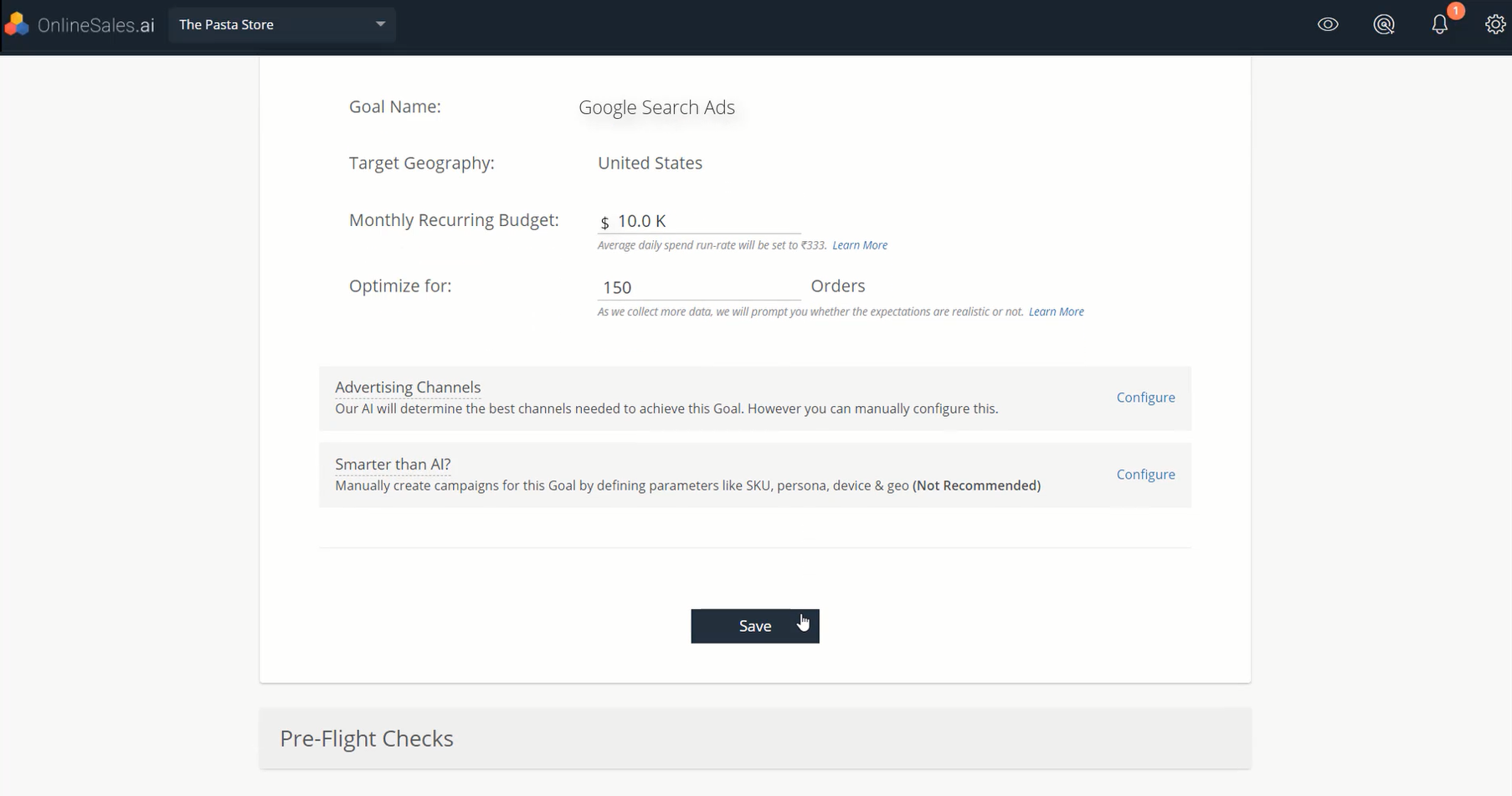The height and width of the screenshot is (796, 1512).
Task: Click the Optimize for label
Action: [400, 286]
